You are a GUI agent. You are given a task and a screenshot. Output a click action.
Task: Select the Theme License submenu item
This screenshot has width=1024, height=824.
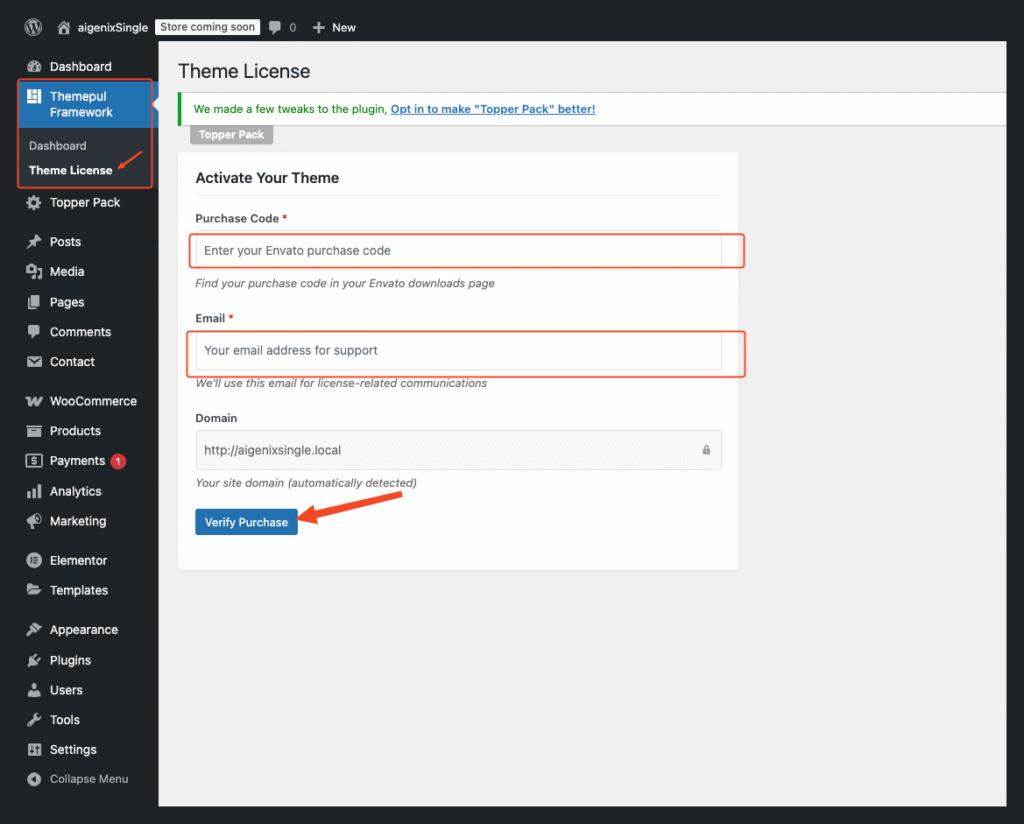(x=70, y=170)
